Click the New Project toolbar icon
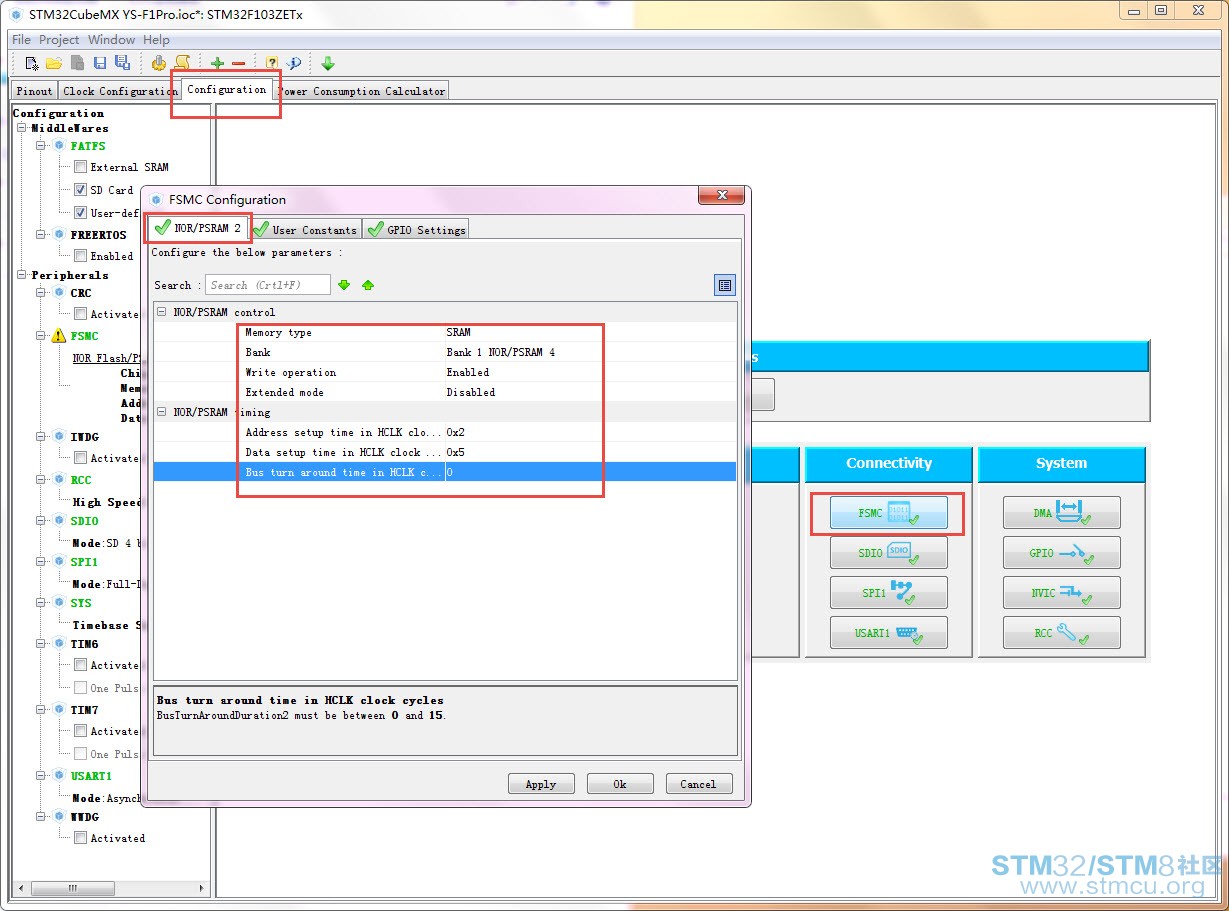This screenshot has height=911, width=1229. [32, 63]
